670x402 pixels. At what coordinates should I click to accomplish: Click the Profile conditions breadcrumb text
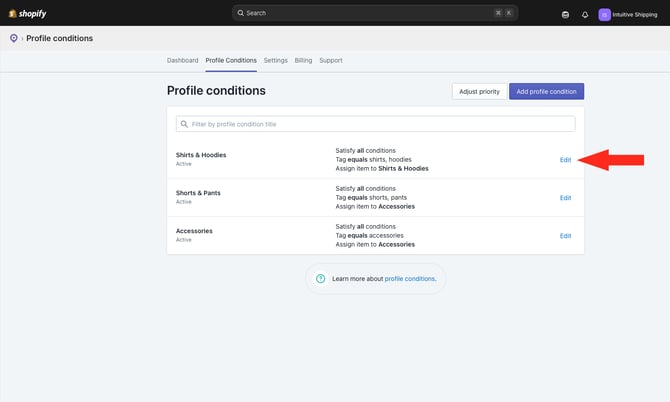[x=59, y=38]
